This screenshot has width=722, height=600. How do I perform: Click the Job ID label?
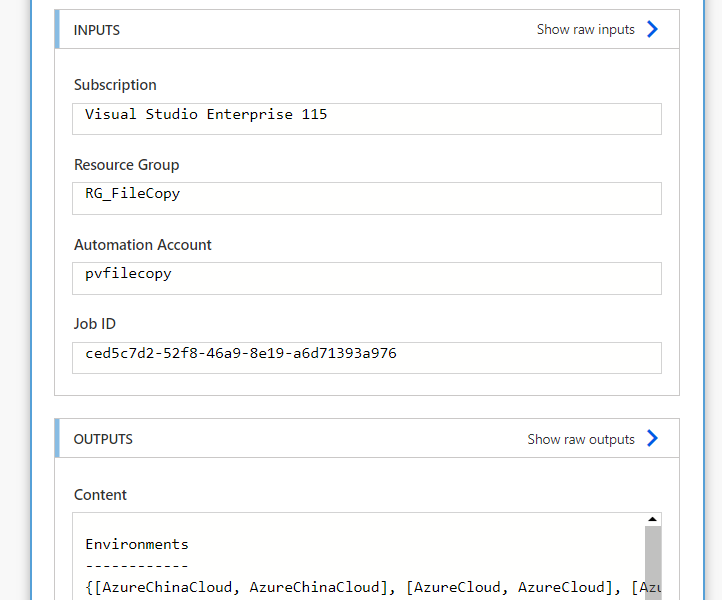pyautogui.click(x=95, y=324)
